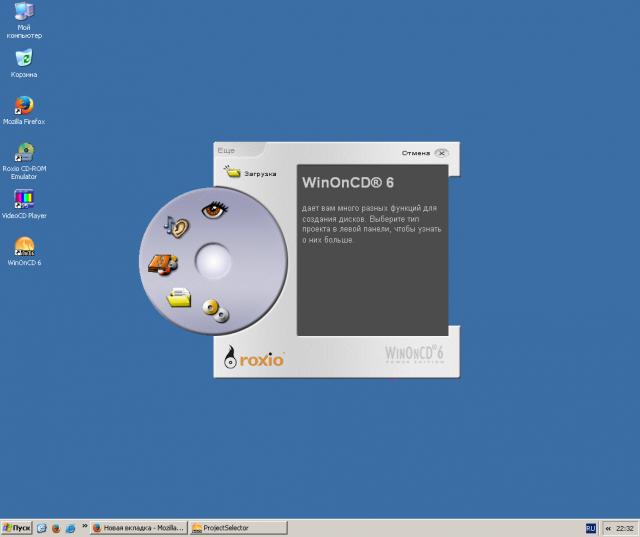Viewport: 640px width, 537px height.
Task: Open the RU language indicator menu
Action: coord(590,527)
